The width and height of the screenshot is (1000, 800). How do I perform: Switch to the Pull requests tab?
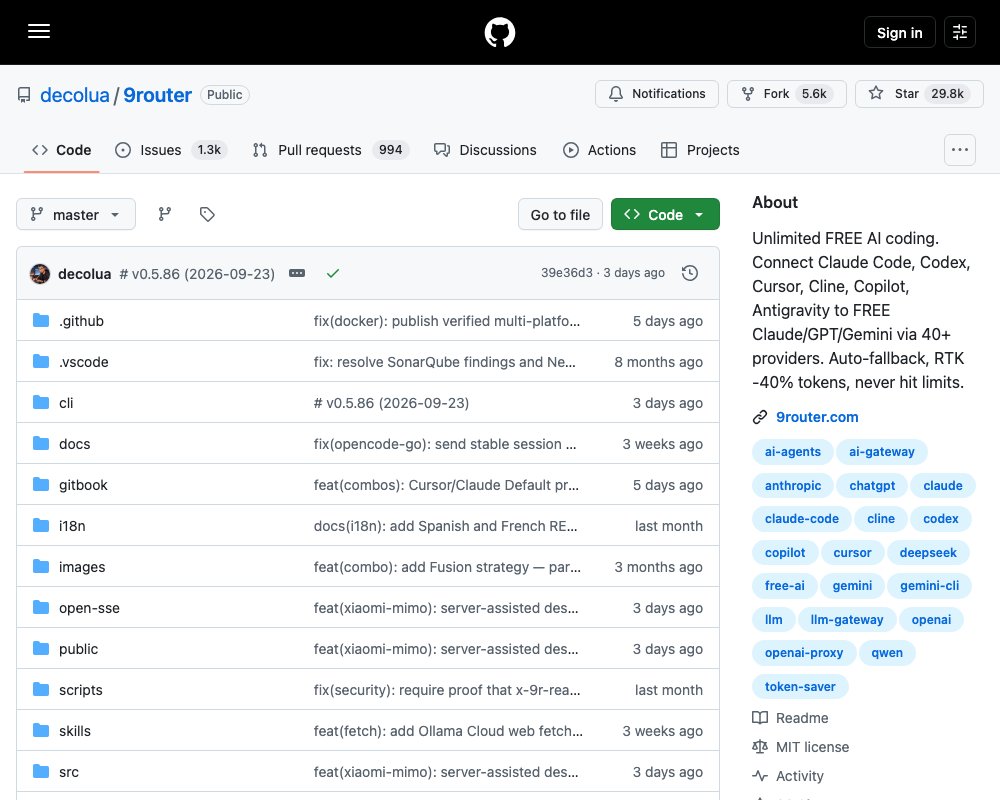coord(330,150)
